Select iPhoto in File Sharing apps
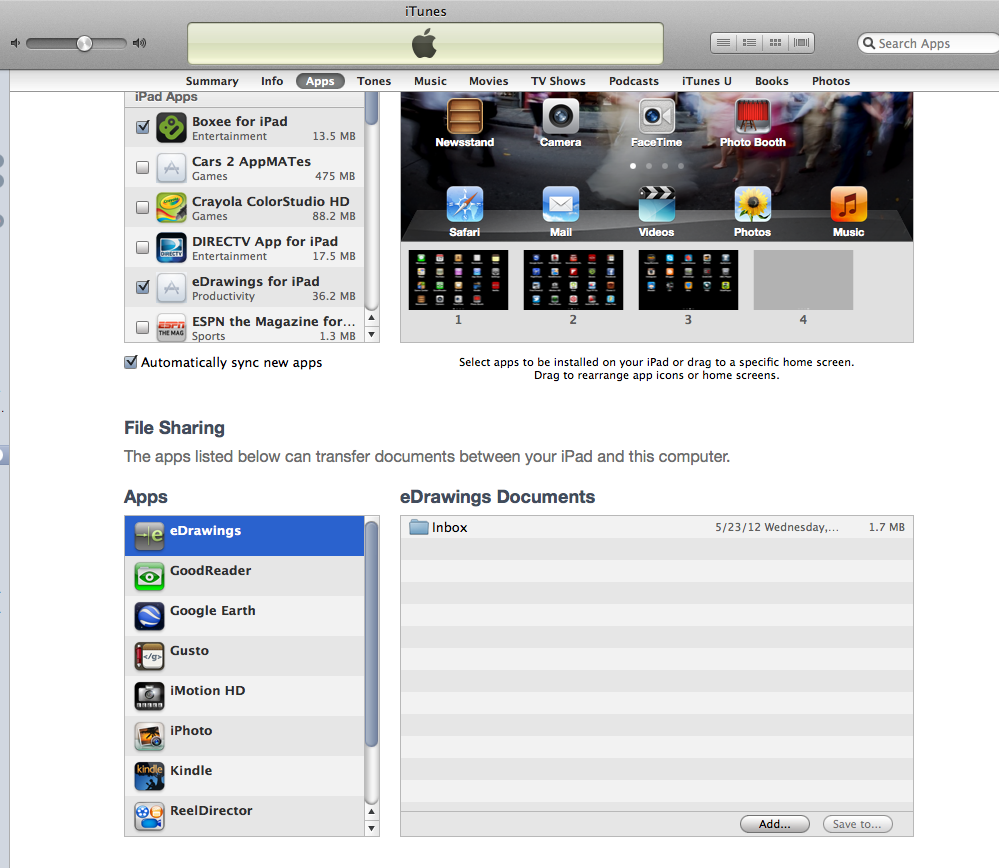Screen dimensions: 999x868 [244, 736]
